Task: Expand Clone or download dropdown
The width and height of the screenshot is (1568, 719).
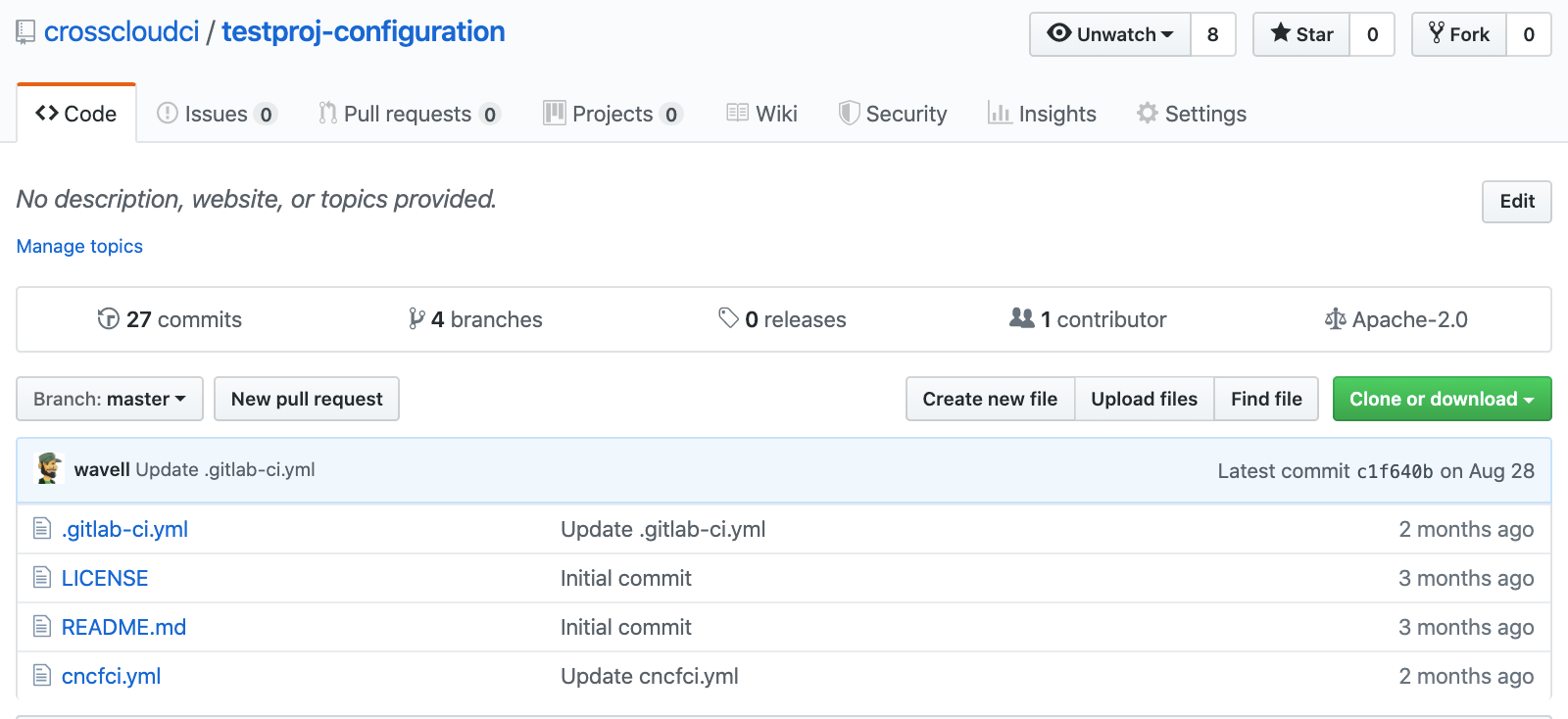Action: (x=1442, y=399)
